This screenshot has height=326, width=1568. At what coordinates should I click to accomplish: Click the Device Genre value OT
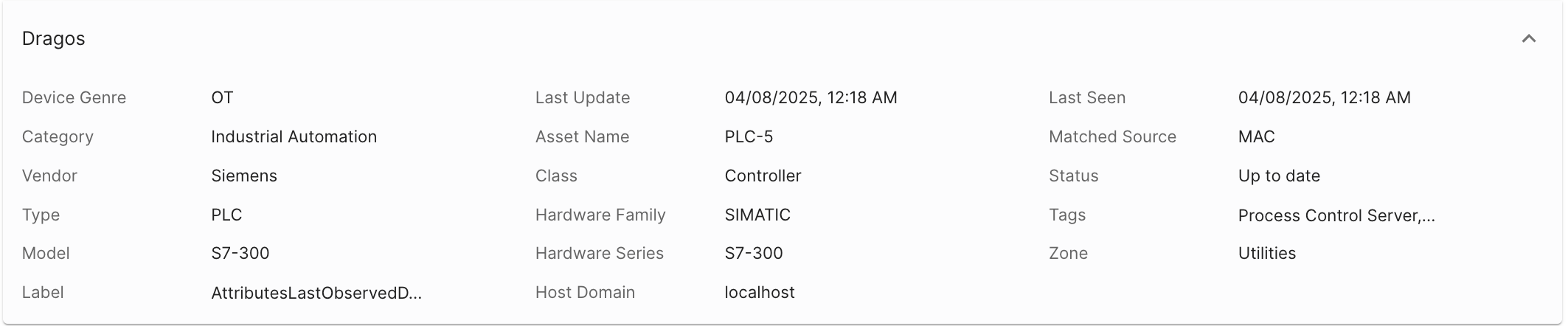(221, 98)
